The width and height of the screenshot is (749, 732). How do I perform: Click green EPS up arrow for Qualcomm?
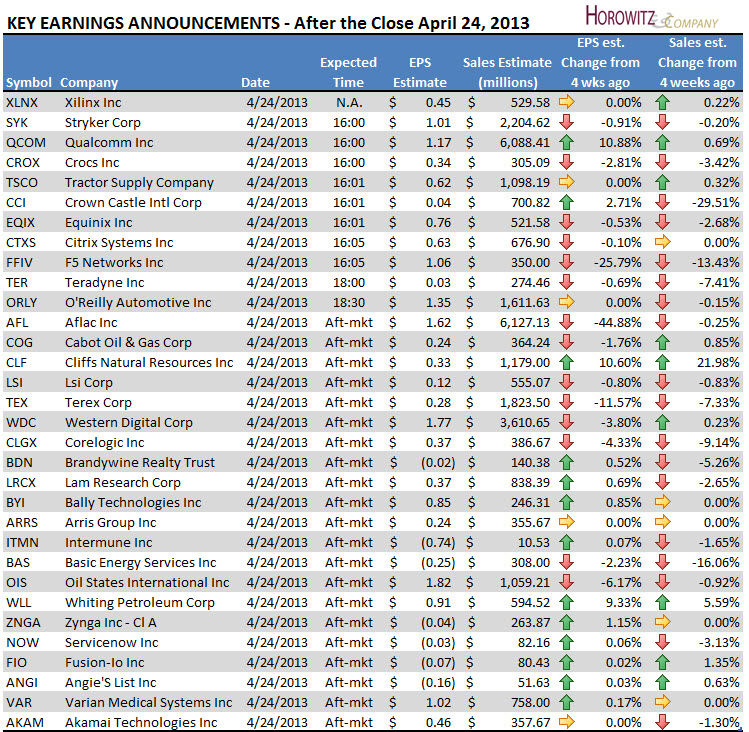(567, 142)
